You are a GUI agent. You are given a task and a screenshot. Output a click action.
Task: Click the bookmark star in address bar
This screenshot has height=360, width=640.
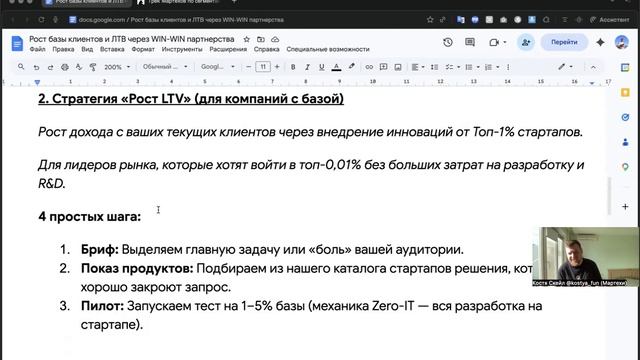[x=430, y=20]
